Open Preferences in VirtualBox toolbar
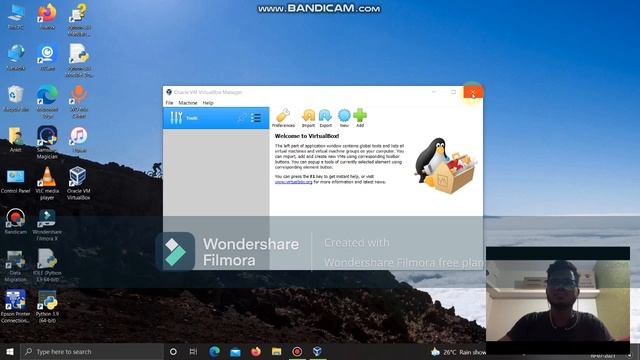The width and height of the screenshot is (640, 360). point(283,118)
